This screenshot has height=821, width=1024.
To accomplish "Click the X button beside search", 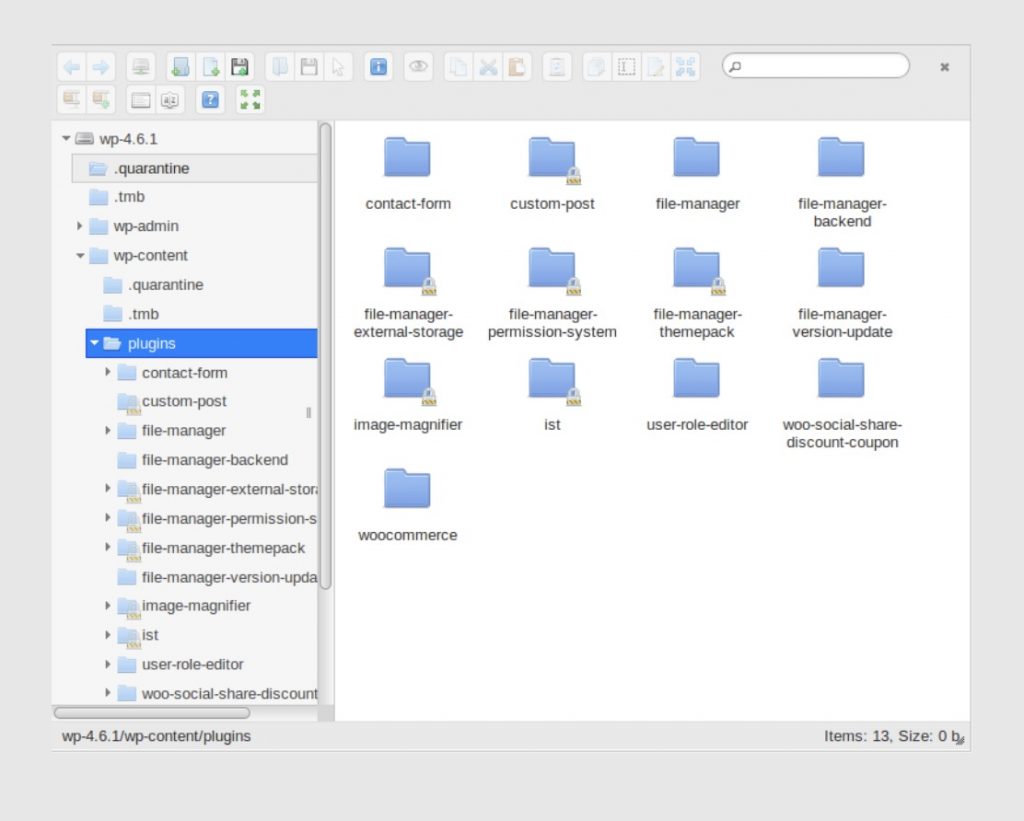I will tap(944, 67).
